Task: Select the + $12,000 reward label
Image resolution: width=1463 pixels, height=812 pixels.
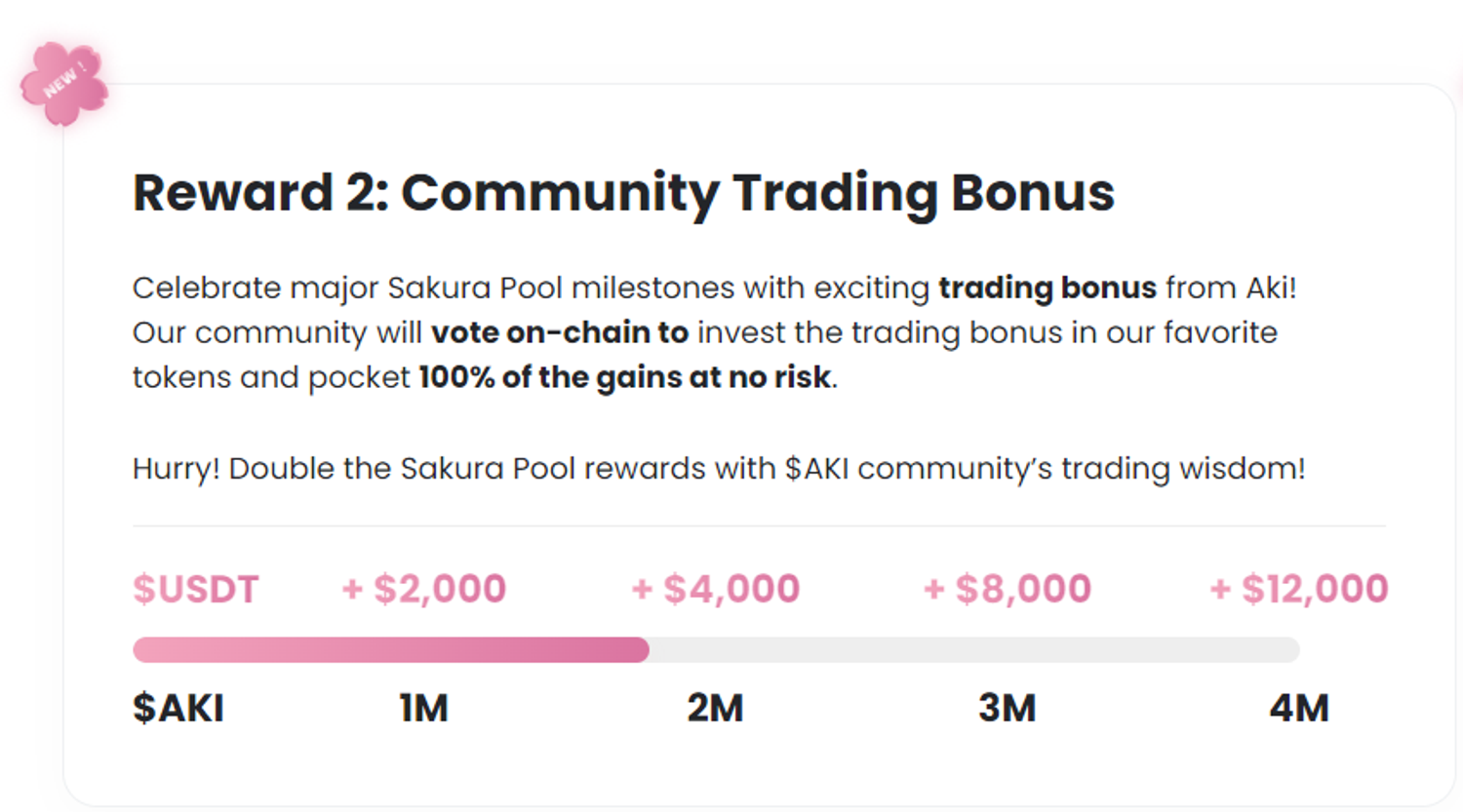Action: [x=1299, y=589]
